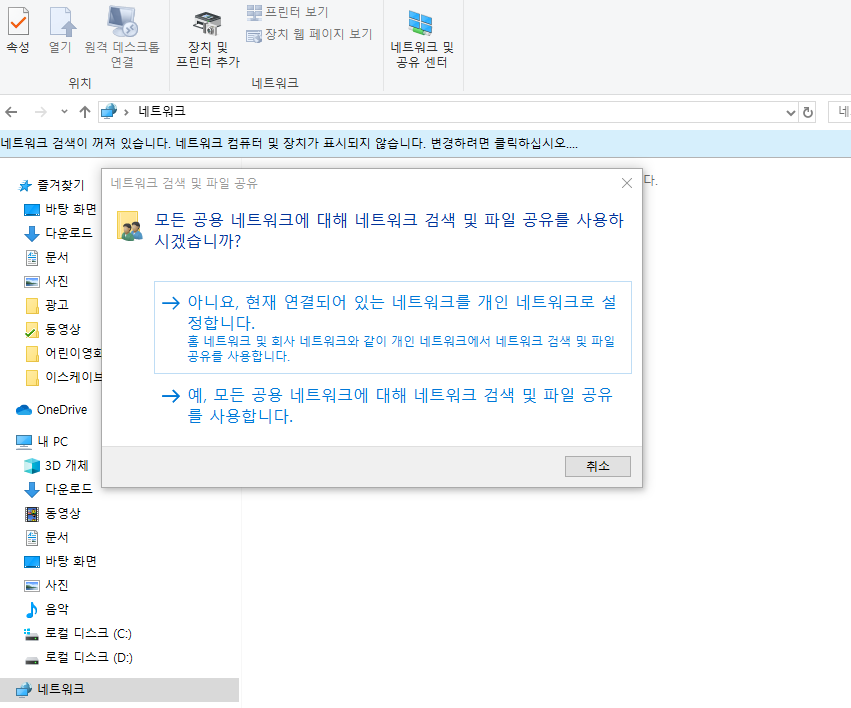Expand the address bar breadcrumb chevron
851x708 pixels.
(126, 112)
